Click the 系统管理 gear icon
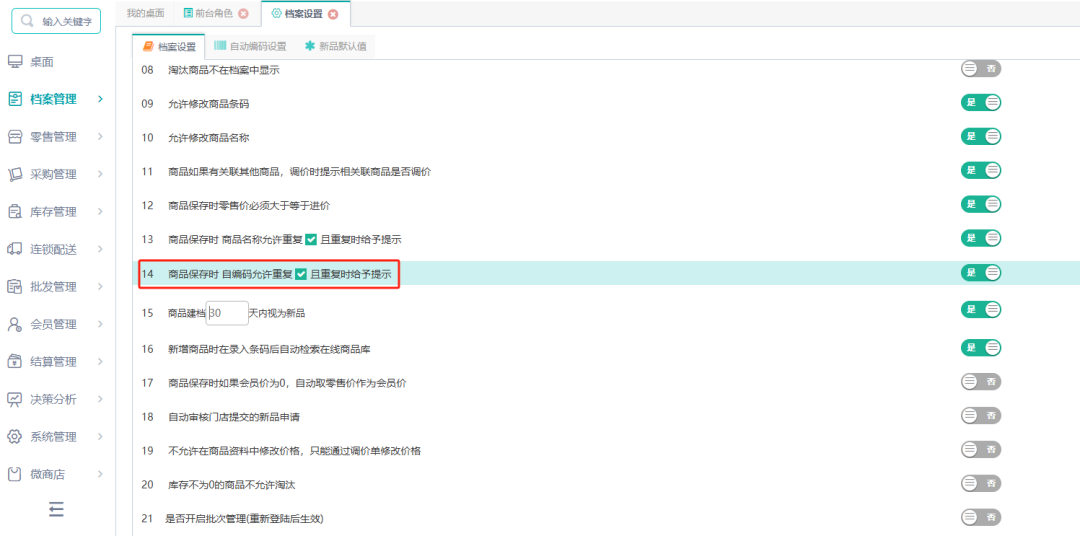This screenshot has height=536, width=1080. (15, 437)
